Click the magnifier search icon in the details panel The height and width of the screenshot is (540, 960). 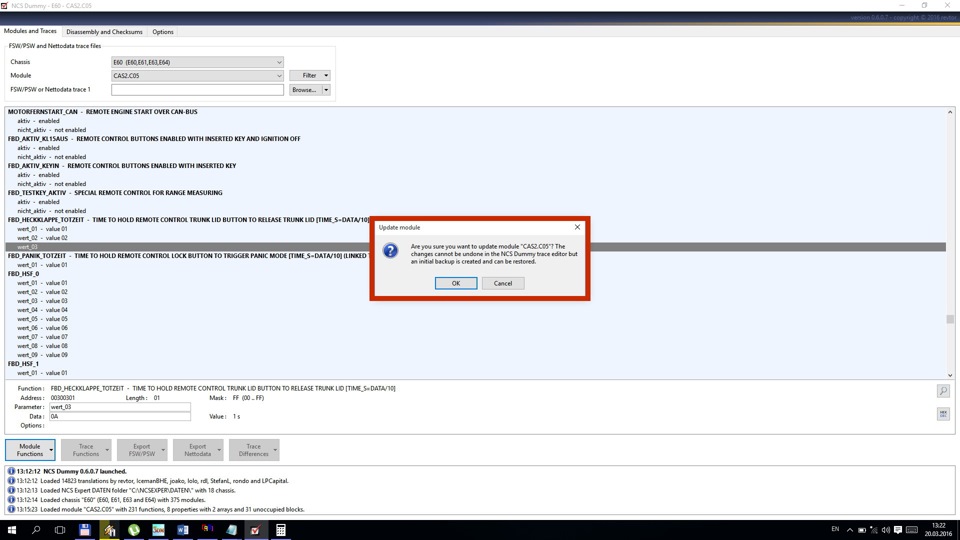[x=943, y=391]
